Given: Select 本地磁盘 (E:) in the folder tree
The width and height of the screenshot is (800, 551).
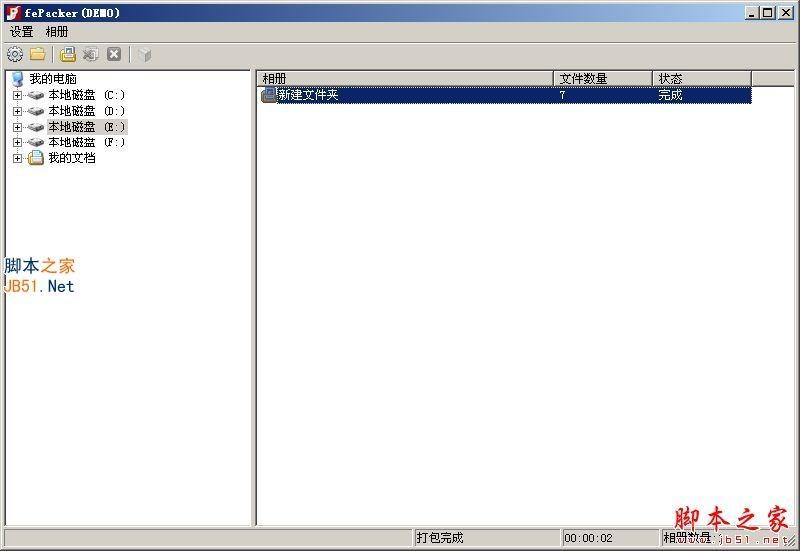Looking at the screenshot, I should click(x=86, y=127).
